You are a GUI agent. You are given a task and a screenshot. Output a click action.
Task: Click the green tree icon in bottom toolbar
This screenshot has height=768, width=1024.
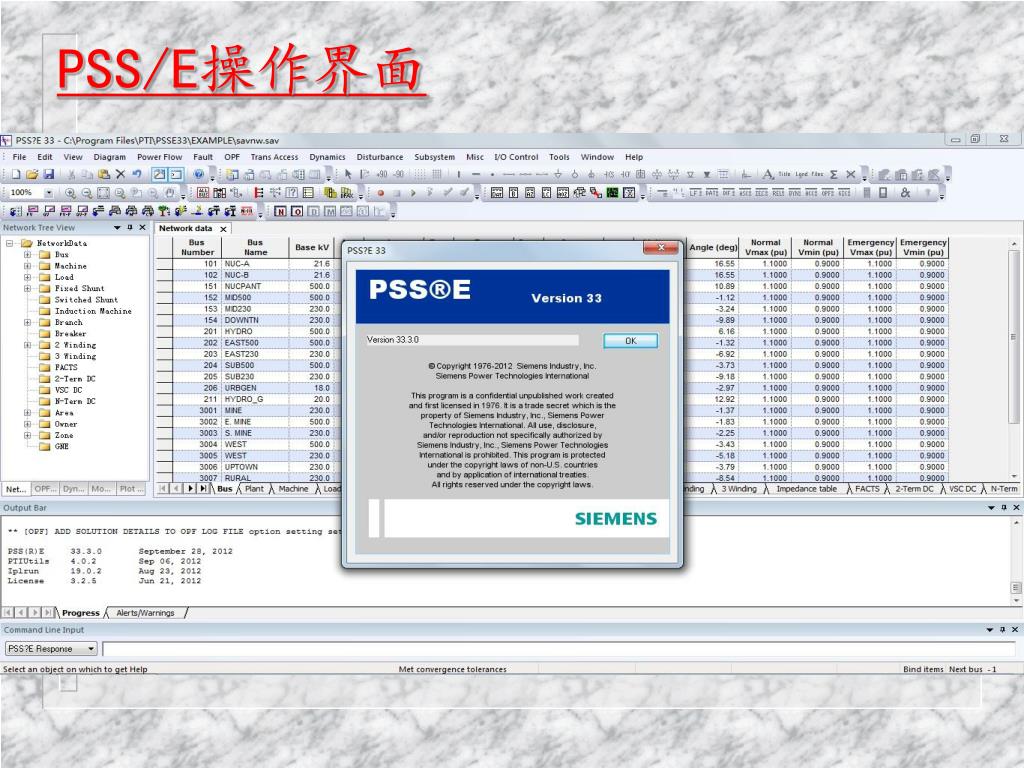point(164,211)
